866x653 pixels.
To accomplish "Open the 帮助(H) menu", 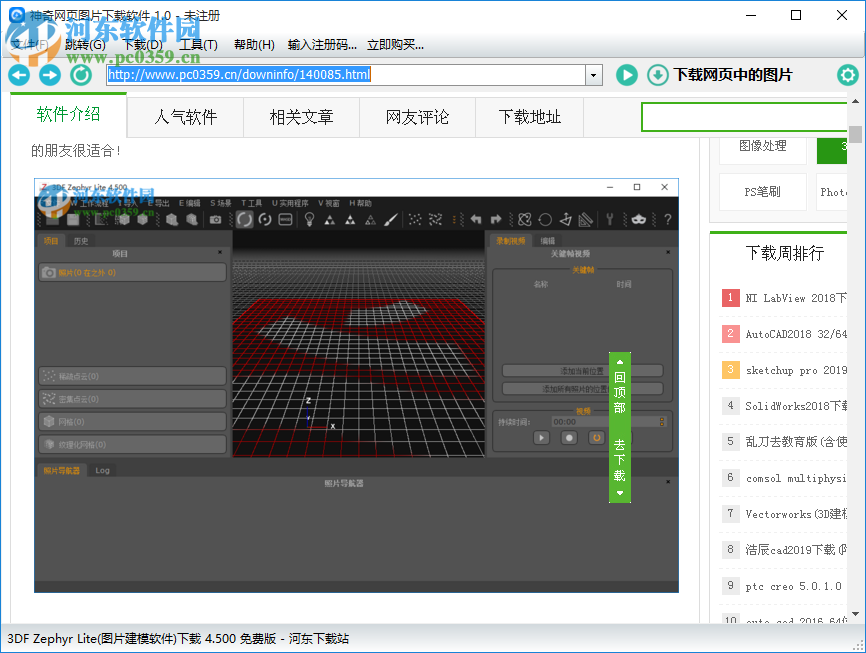I will (x=254, y=45).
